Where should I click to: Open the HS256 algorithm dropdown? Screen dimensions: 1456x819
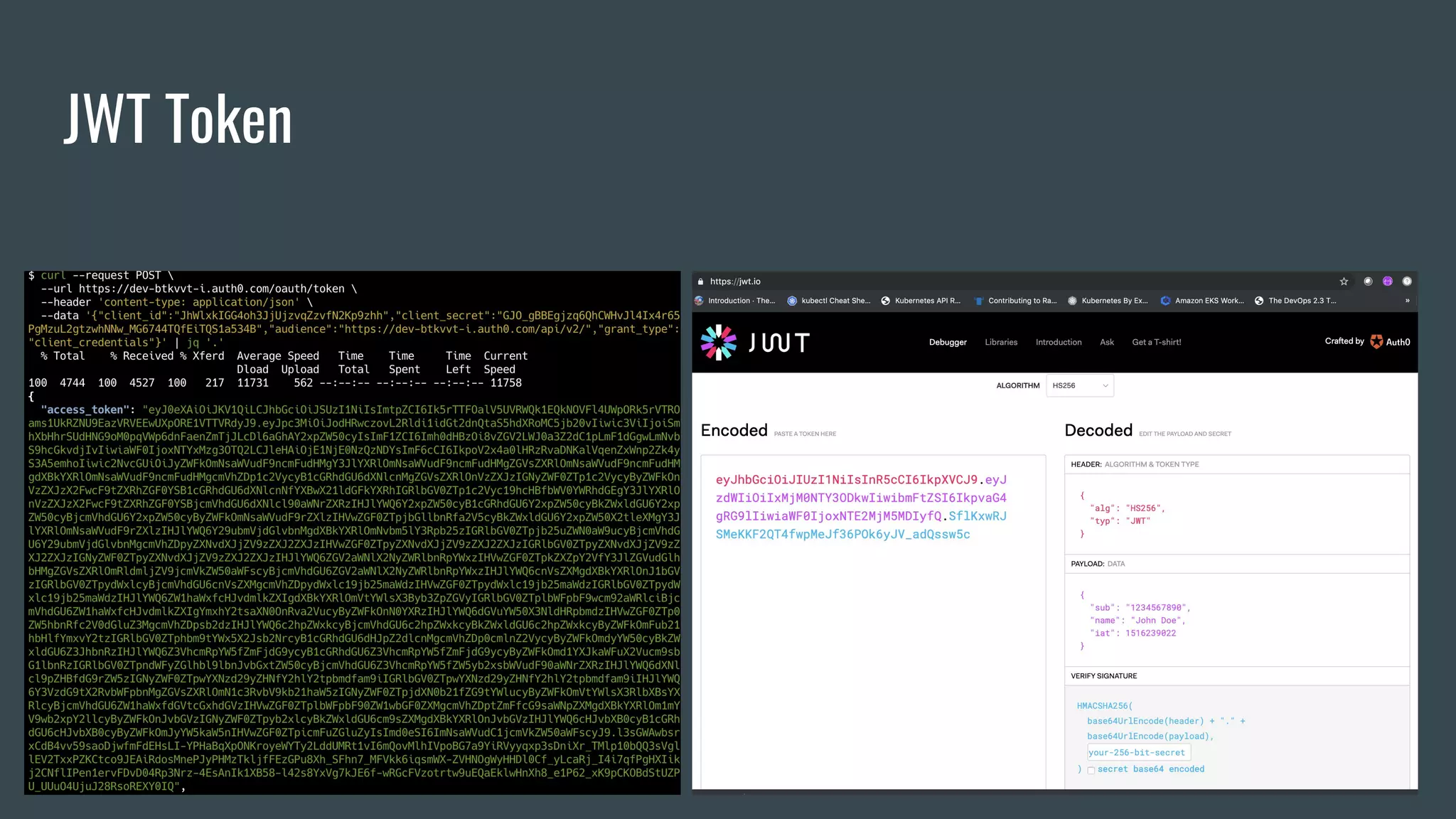pos(1080,386)
